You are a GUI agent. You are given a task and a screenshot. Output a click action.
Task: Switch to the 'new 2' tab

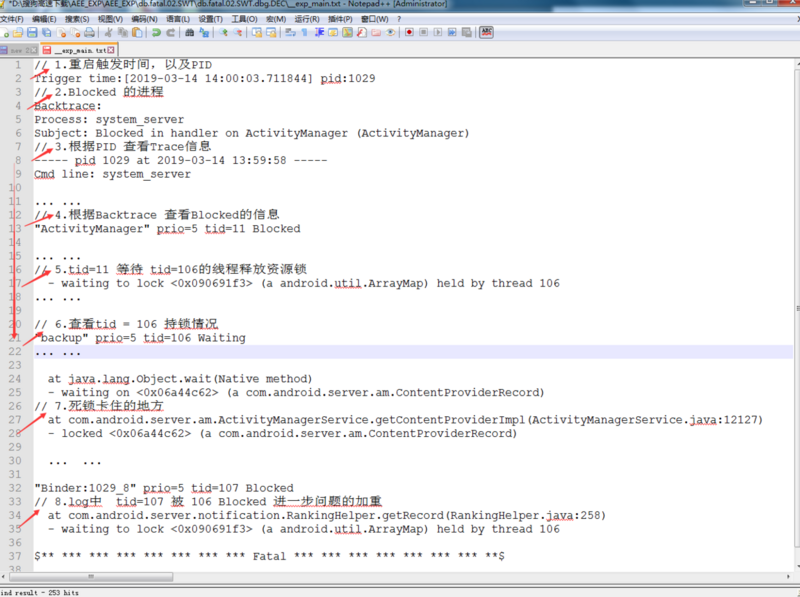click(x=18, y=50)
